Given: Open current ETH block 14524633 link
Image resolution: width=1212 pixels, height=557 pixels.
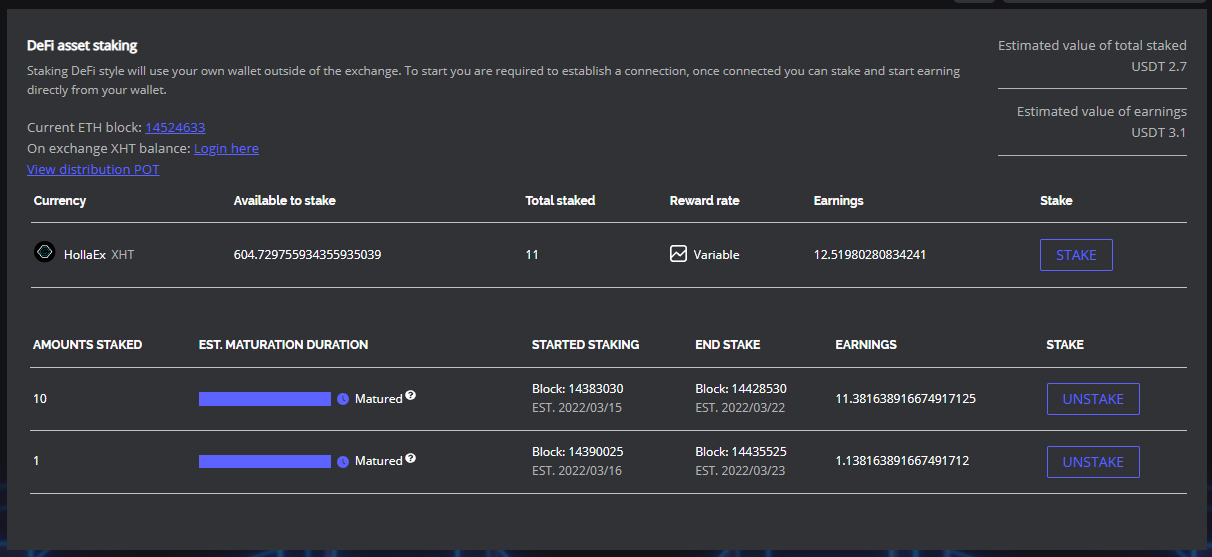Looking at the screenshot, I should [x=175, y=127].
